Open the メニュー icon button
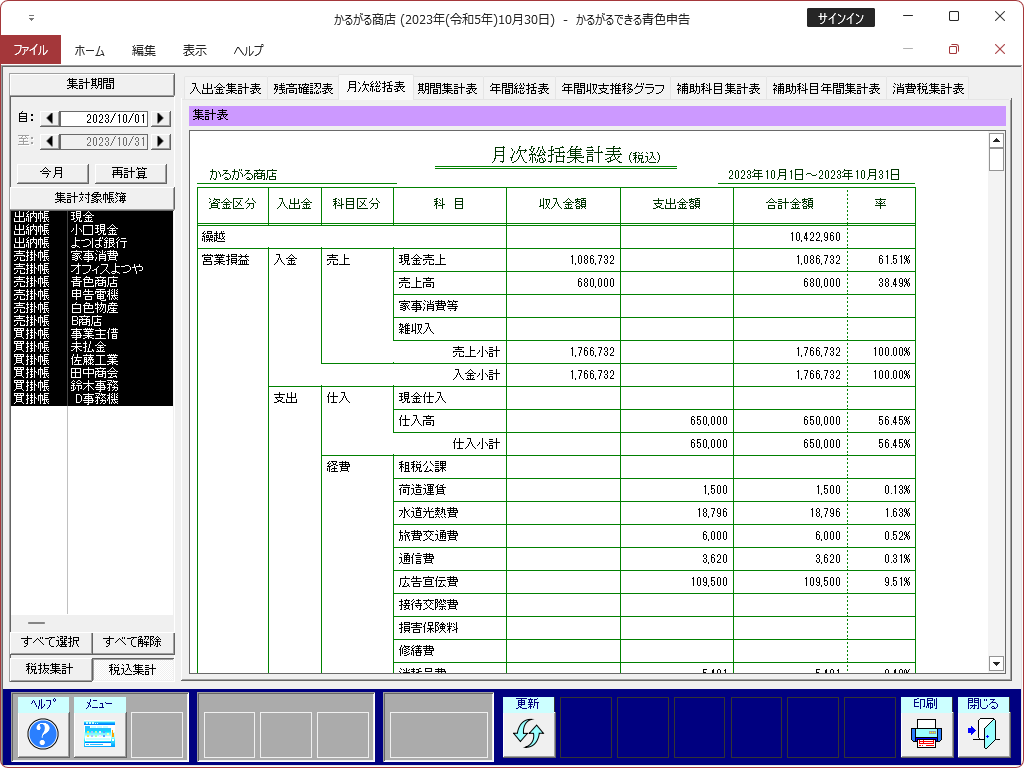This screenshot has width=1024, height=768. (99, 733)
